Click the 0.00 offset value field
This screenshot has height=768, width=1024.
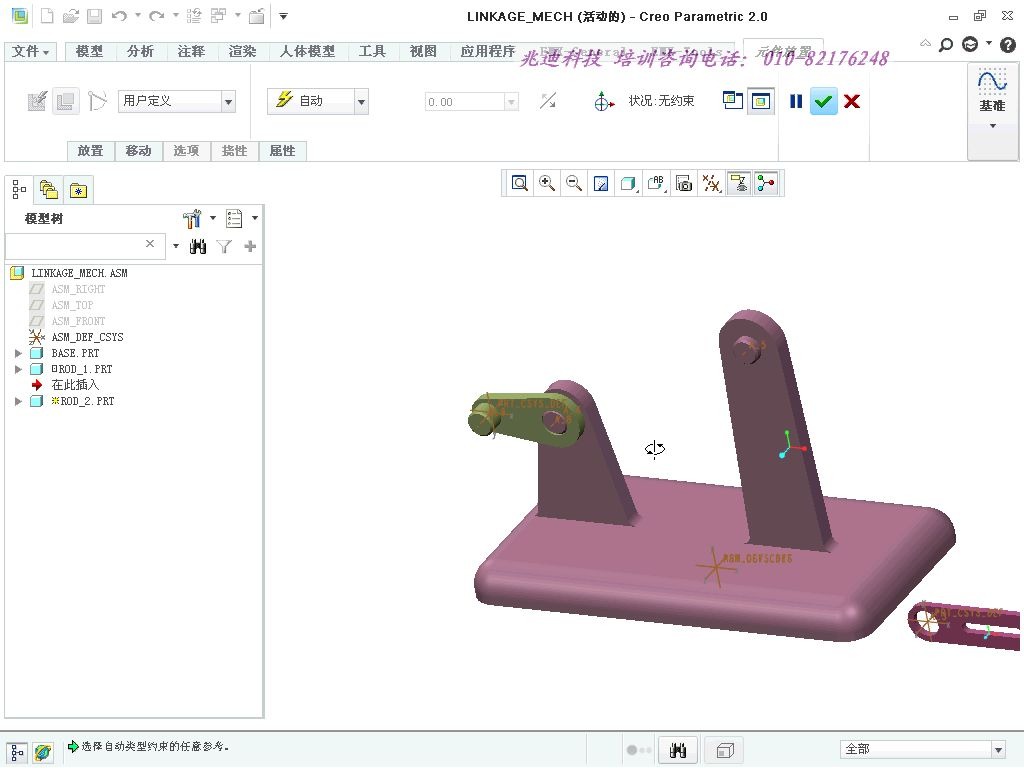point(465,101)
